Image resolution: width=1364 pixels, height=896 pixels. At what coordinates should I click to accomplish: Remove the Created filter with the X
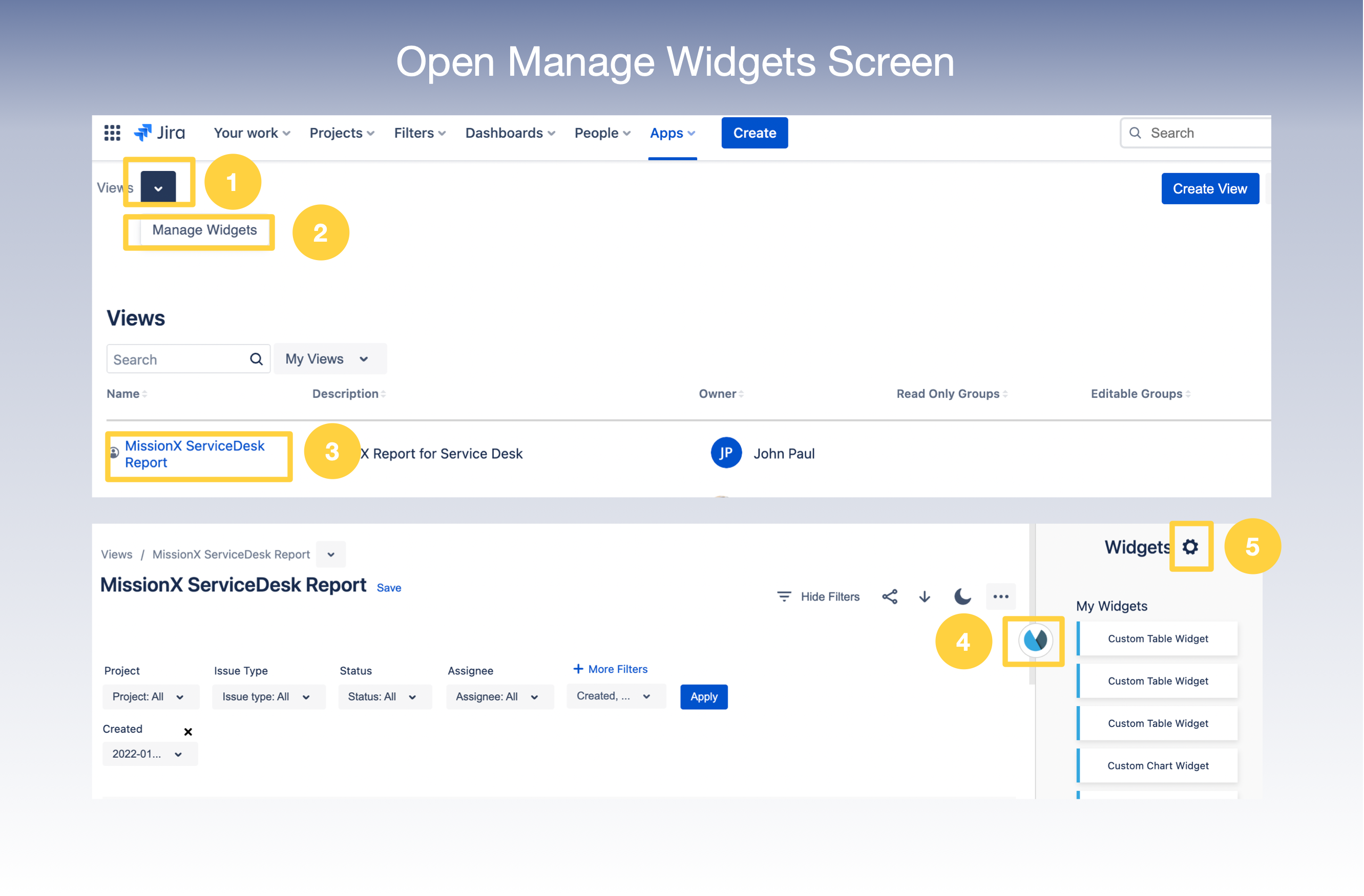tap(187, 732)
